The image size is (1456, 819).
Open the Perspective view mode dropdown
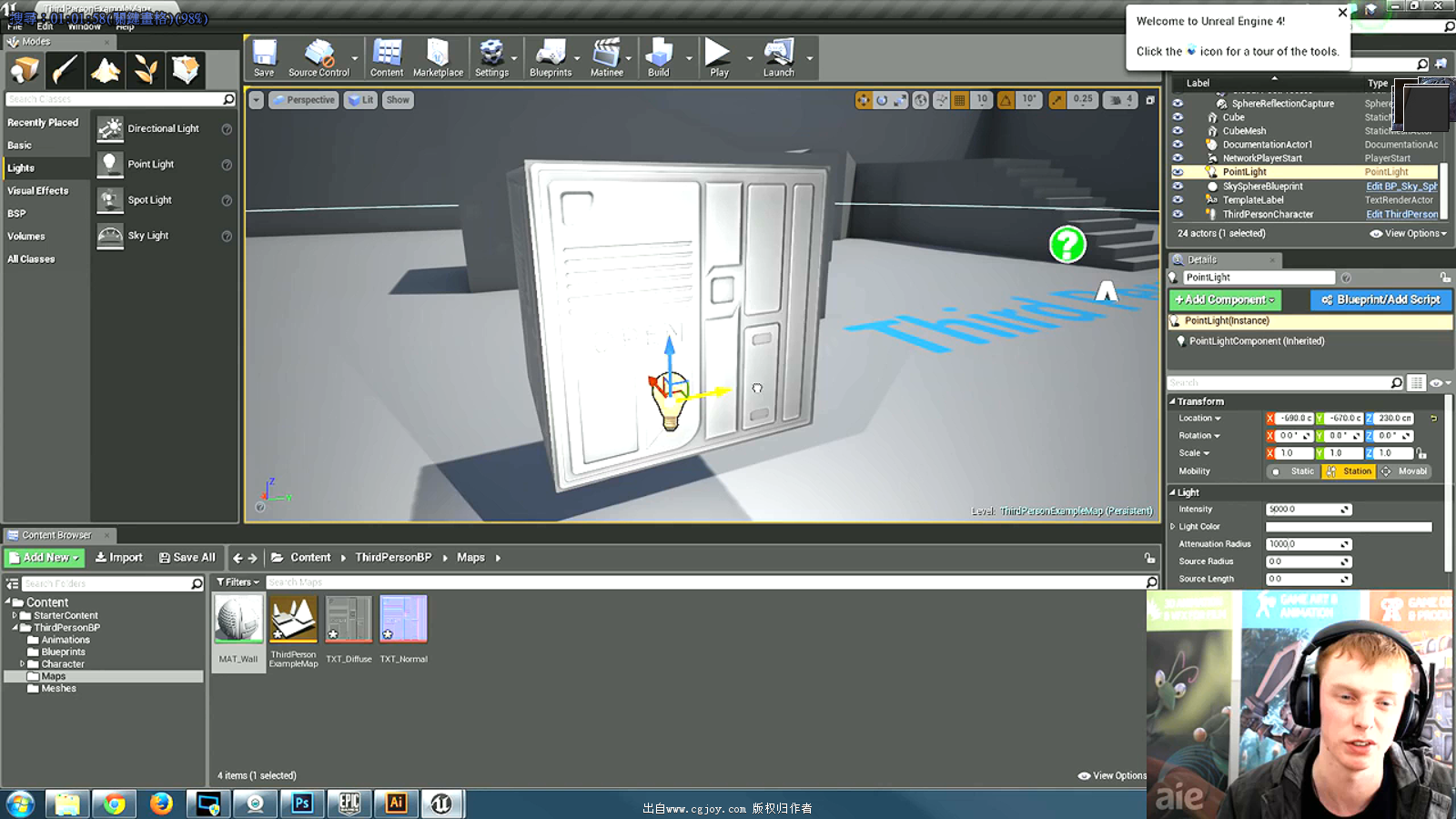(304, 100)
